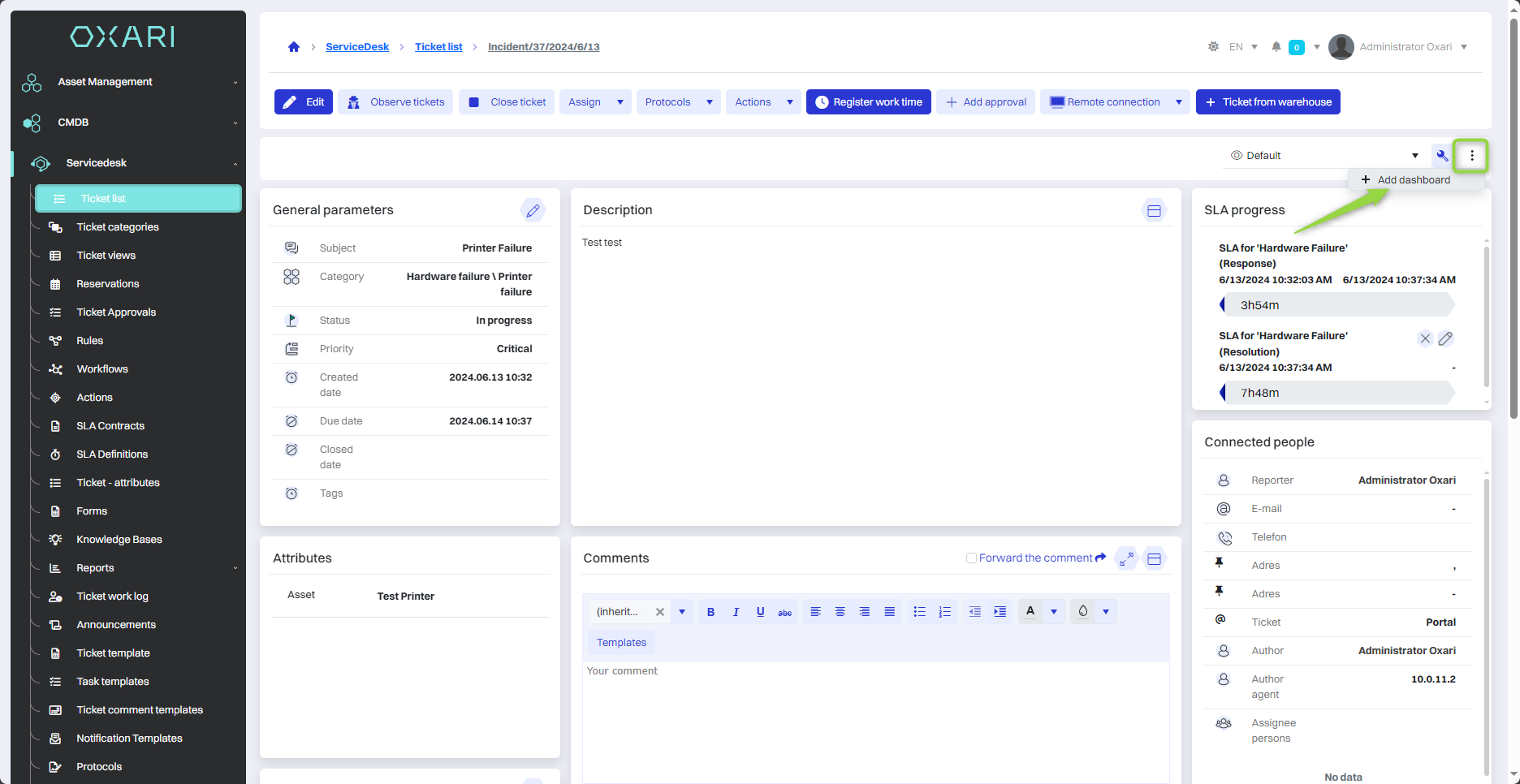Select Add dashboard menu entry
This screenshot has width=1520, height=784.
click(x=1413, y=180)
